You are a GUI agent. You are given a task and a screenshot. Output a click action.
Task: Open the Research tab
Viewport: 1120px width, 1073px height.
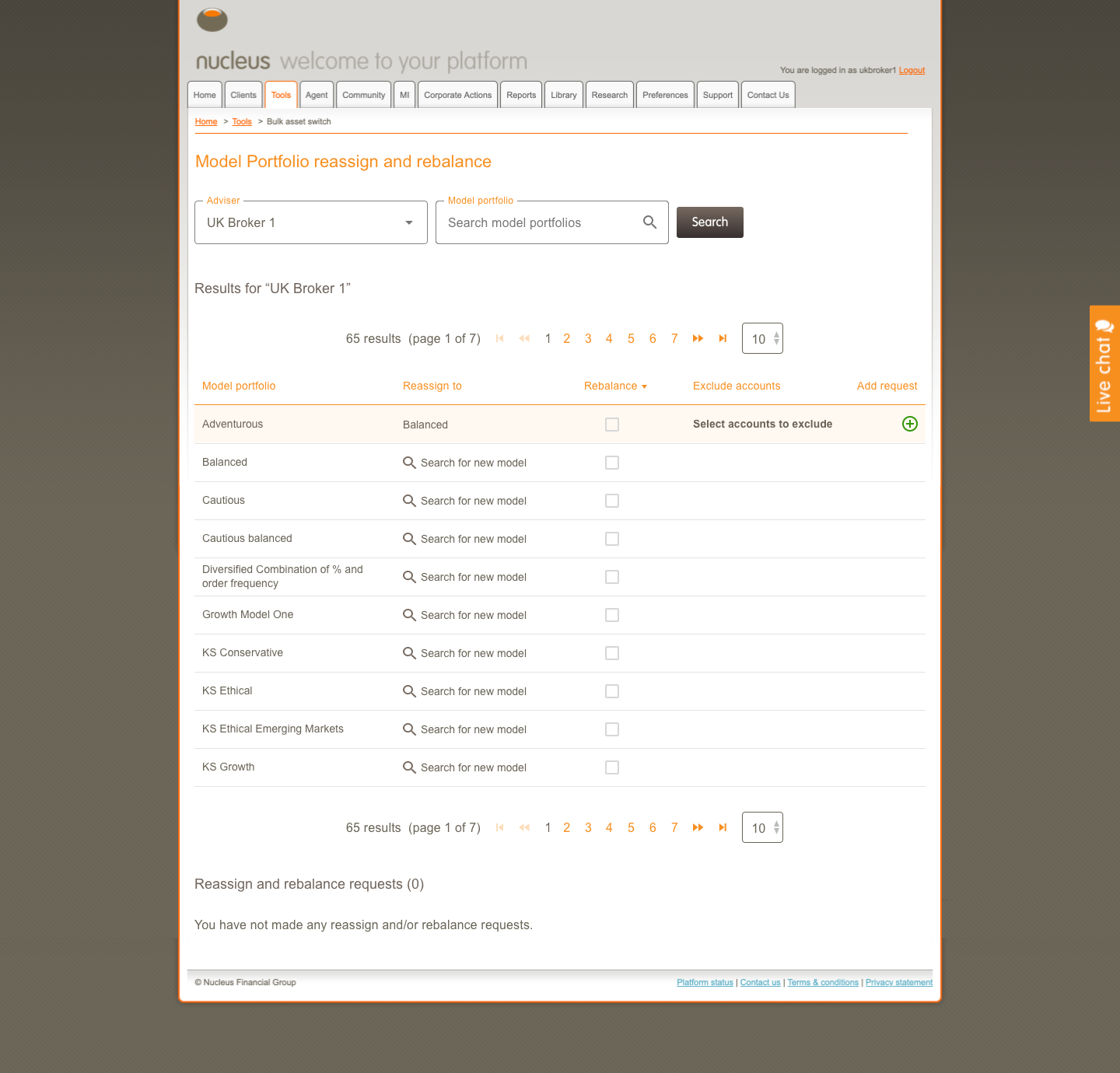(x=609, y=95)
